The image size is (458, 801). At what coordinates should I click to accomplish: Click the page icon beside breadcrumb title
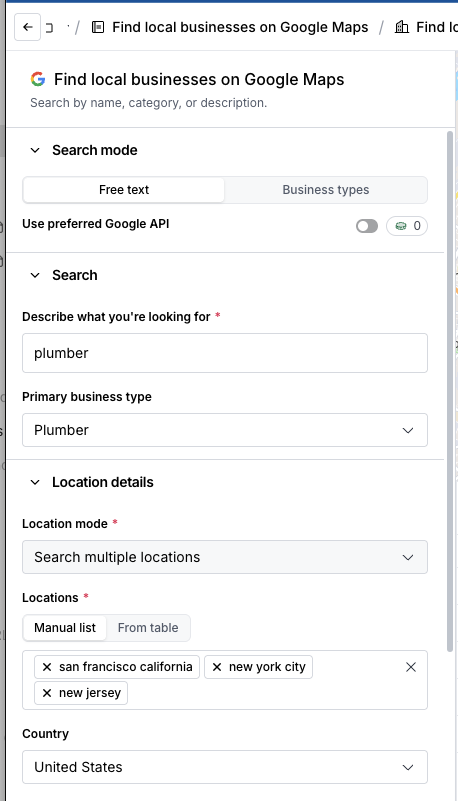pos(98,27)
